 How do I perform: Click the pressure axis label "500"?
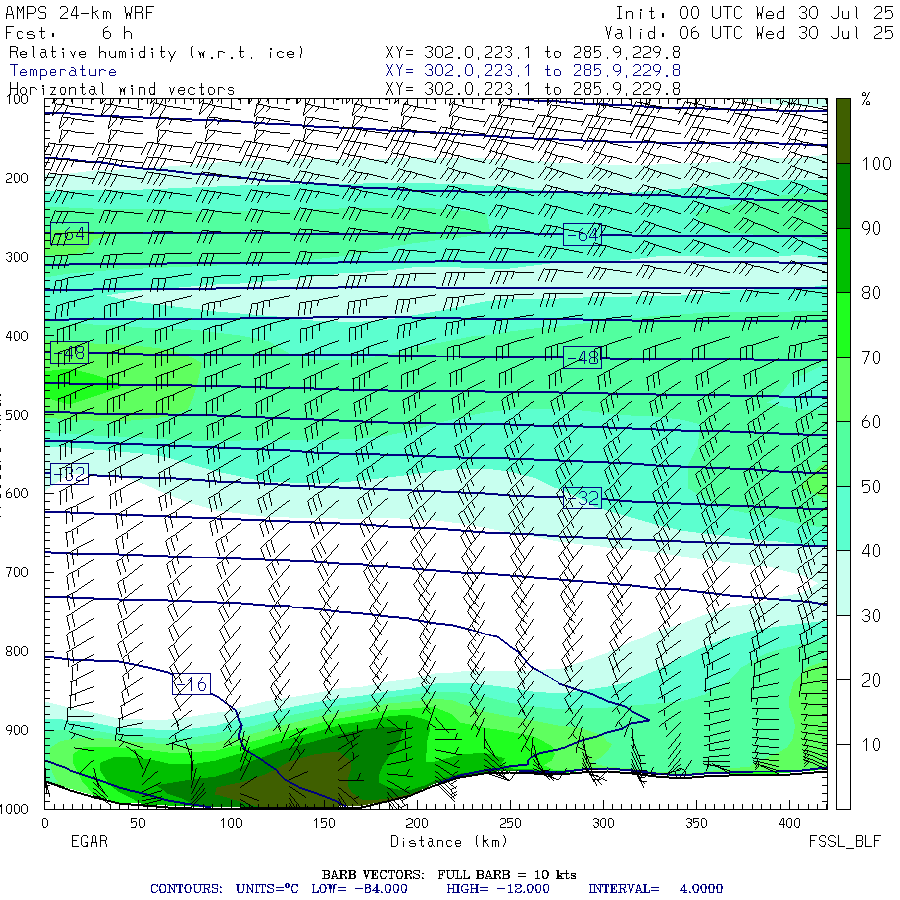tap(17, 414)
